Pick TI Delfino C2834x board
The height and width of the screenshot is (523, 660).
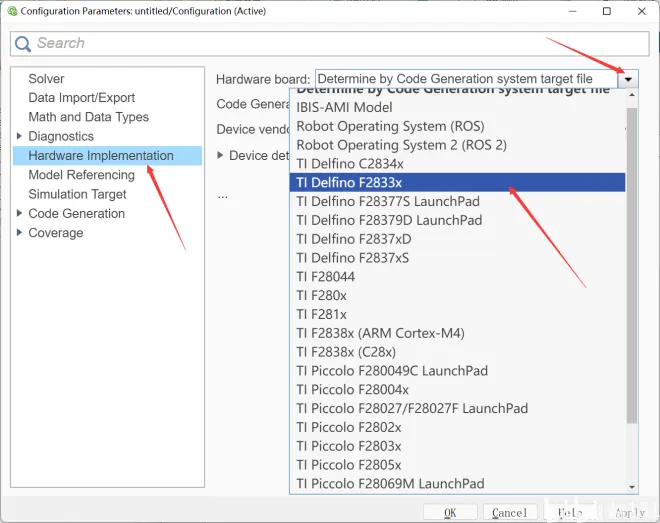click(458, 164)
